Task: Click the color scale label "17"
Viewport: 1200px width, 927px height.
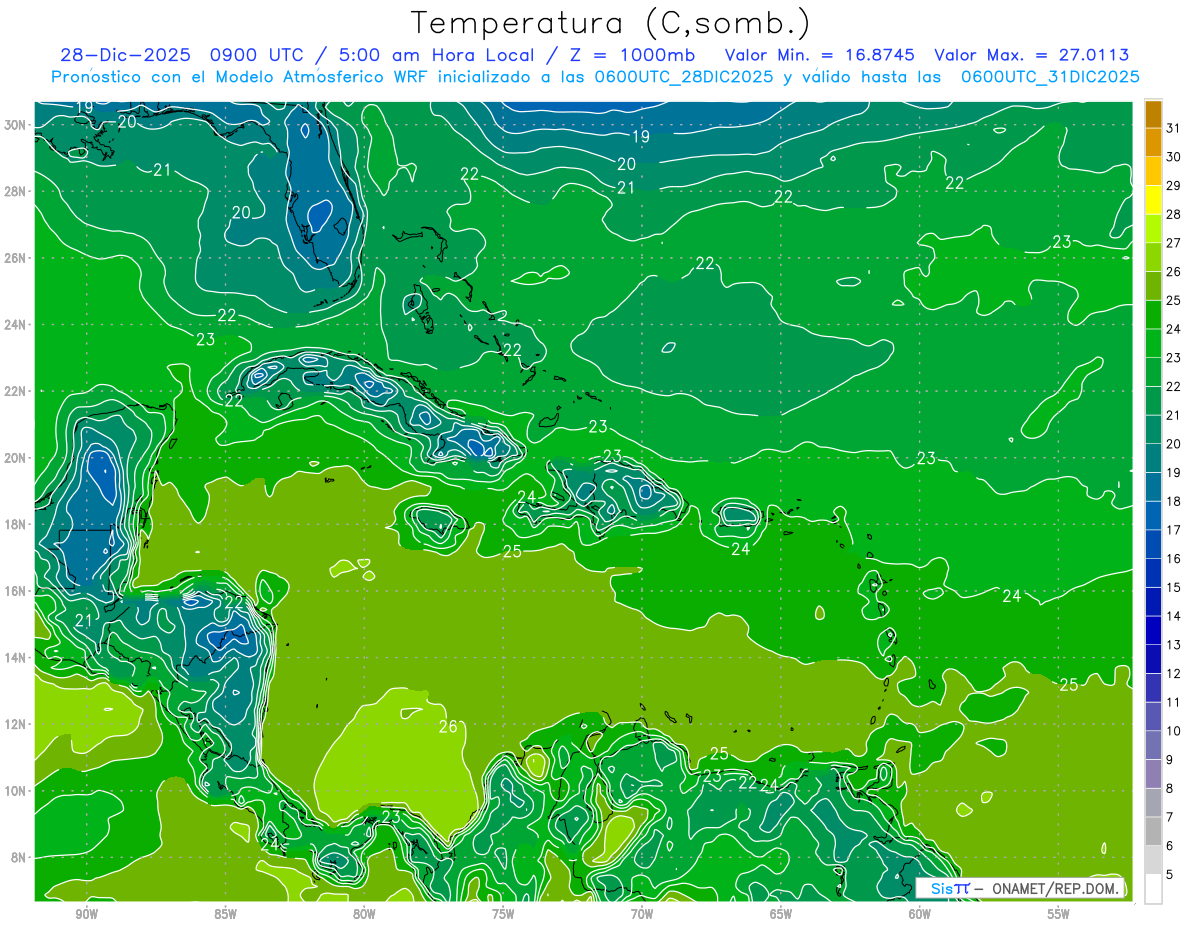Action: 1174,530
